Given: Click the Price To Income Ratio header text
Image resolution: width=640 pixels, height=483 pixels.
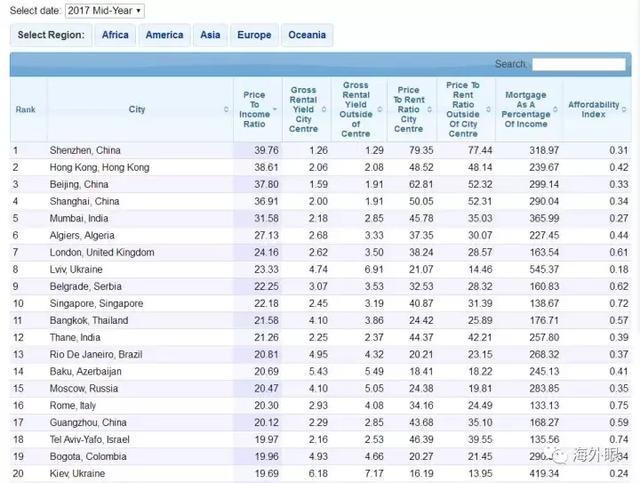Looking at the screenshot, I should [254, 109].
